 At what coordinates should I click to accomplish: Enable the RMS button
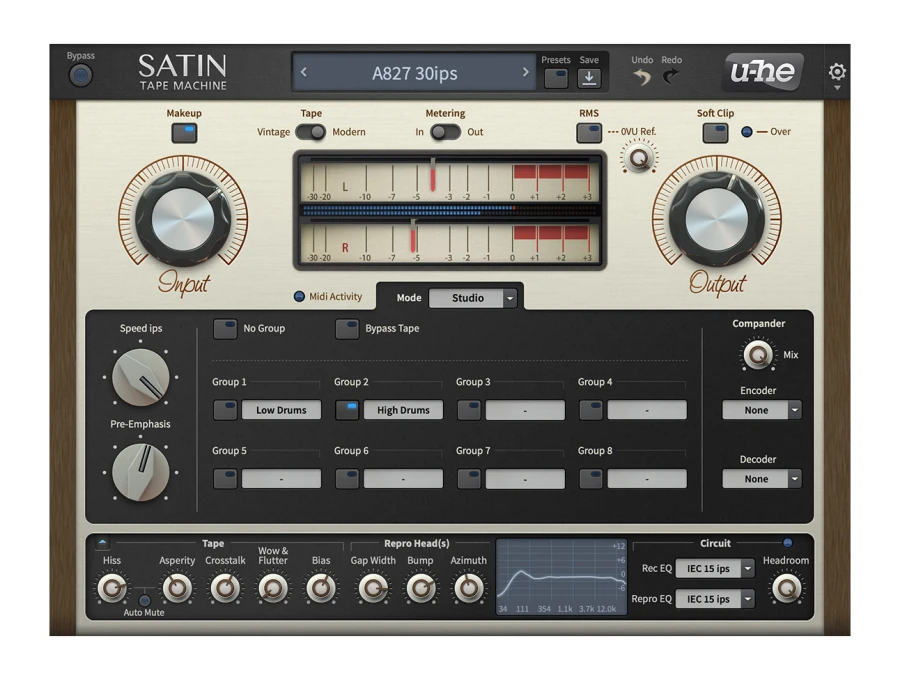tap(589, 133)
